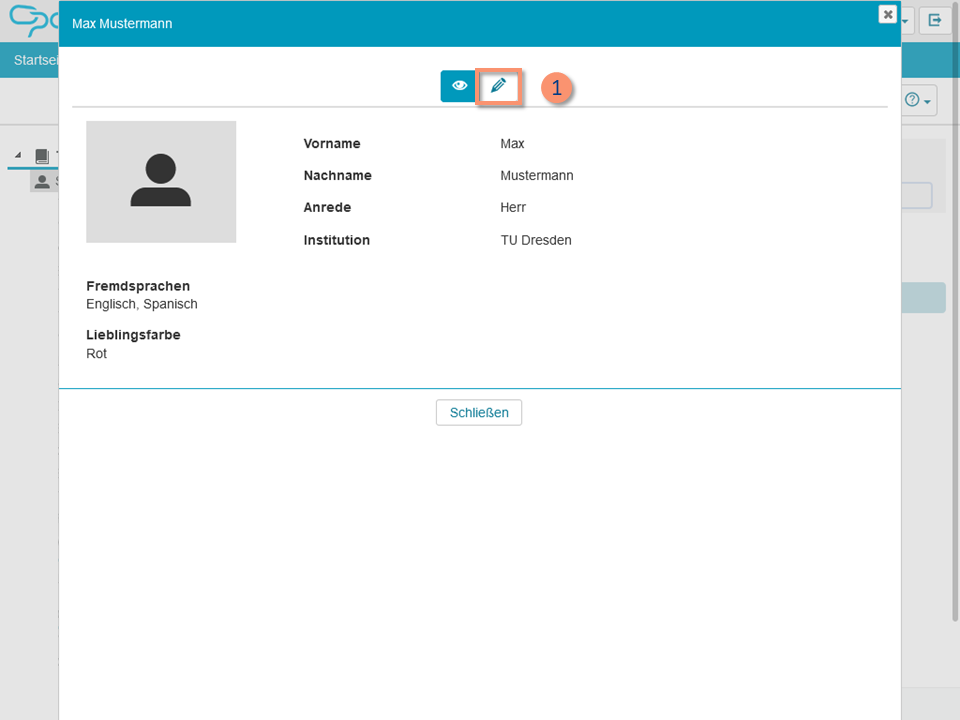
Task: Click the dropdown arrow left of logout
Action: [906, 20]
